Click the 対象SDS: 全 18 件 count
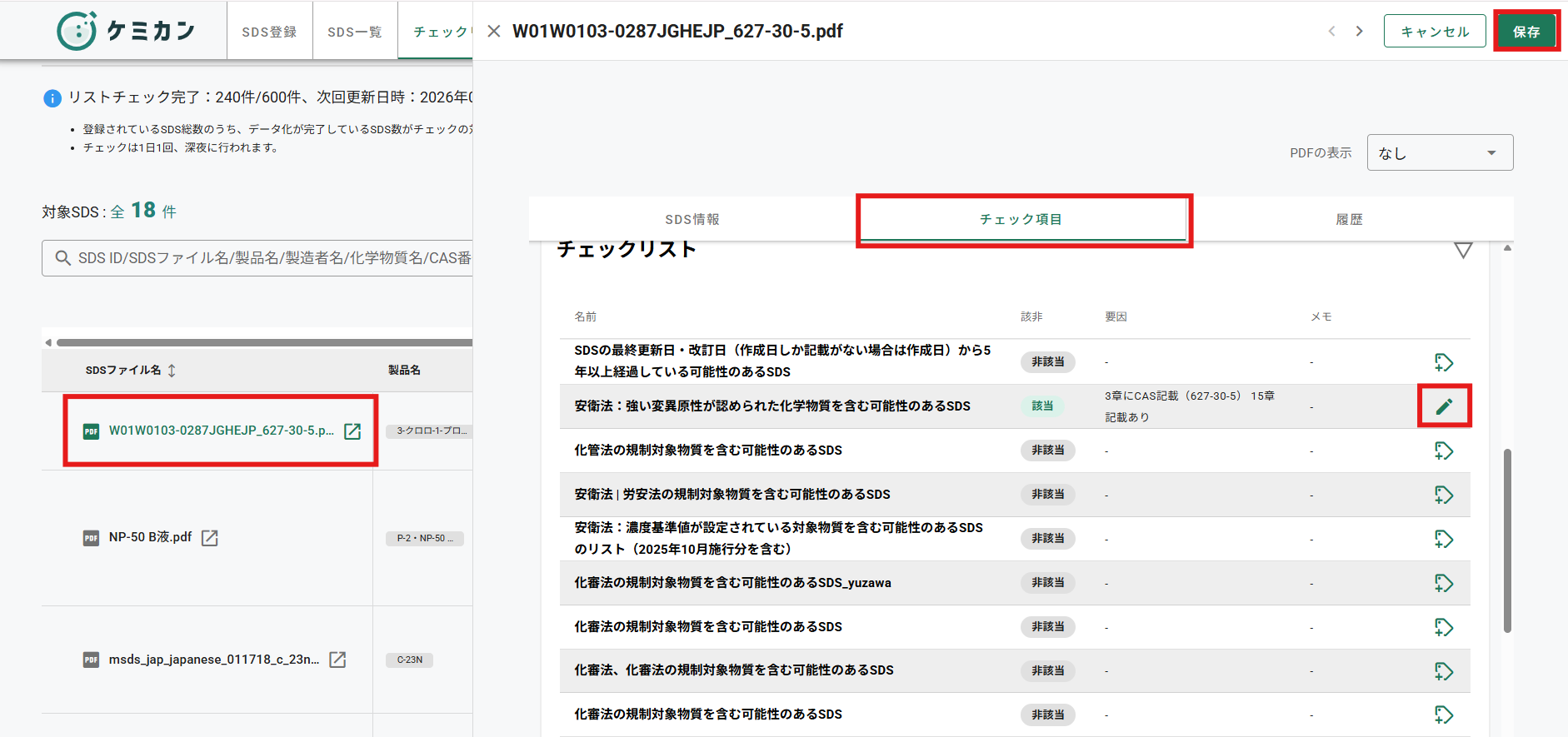This screenshot has height=737, width=1568. pyautogui.click(x=109, y=211)
